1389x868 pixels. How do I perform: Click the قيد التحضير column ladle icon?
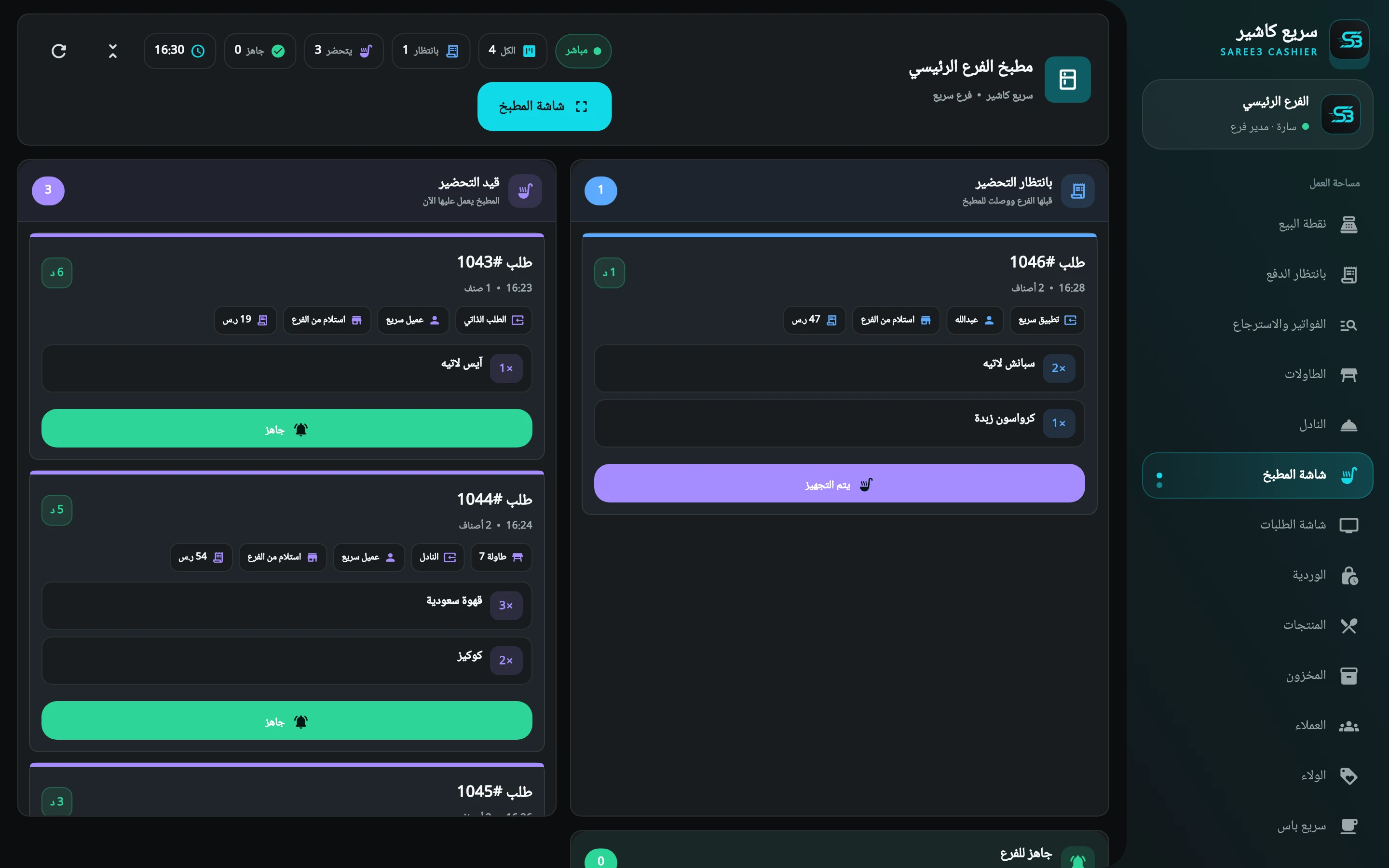coord(525,190)
